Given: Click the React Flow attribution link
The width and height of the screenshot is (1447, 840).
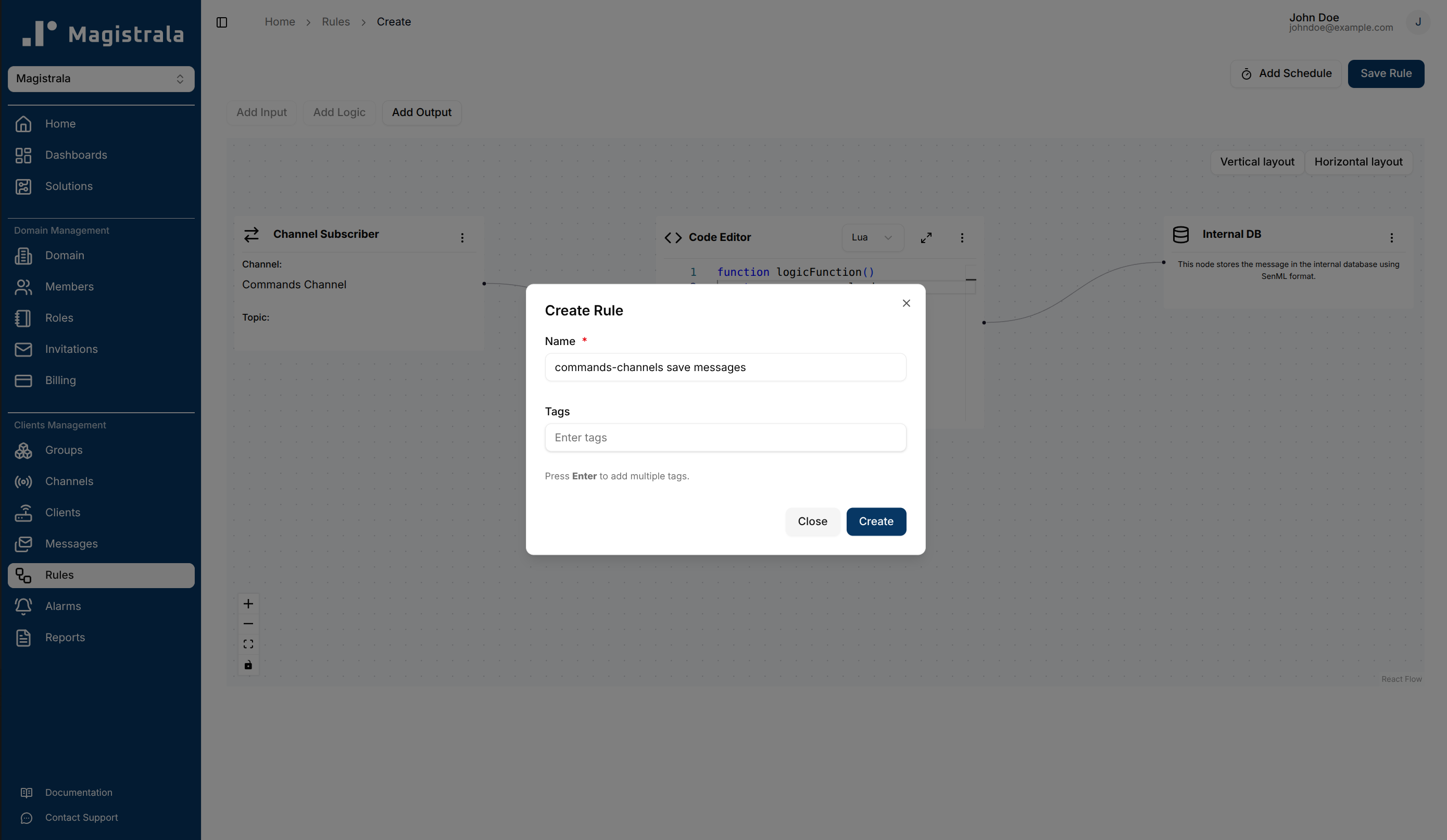Looking at the screenshot, I should [x=1401, y=679].
